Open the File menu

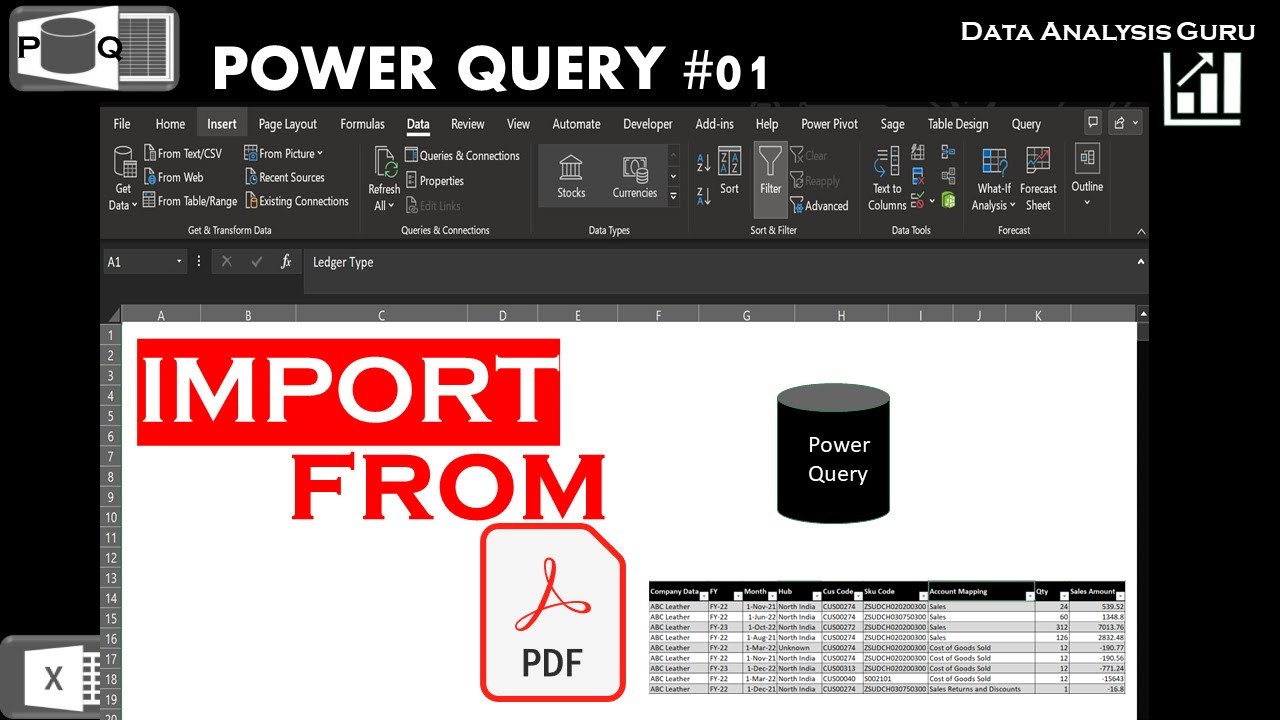(x=122, y=124)
